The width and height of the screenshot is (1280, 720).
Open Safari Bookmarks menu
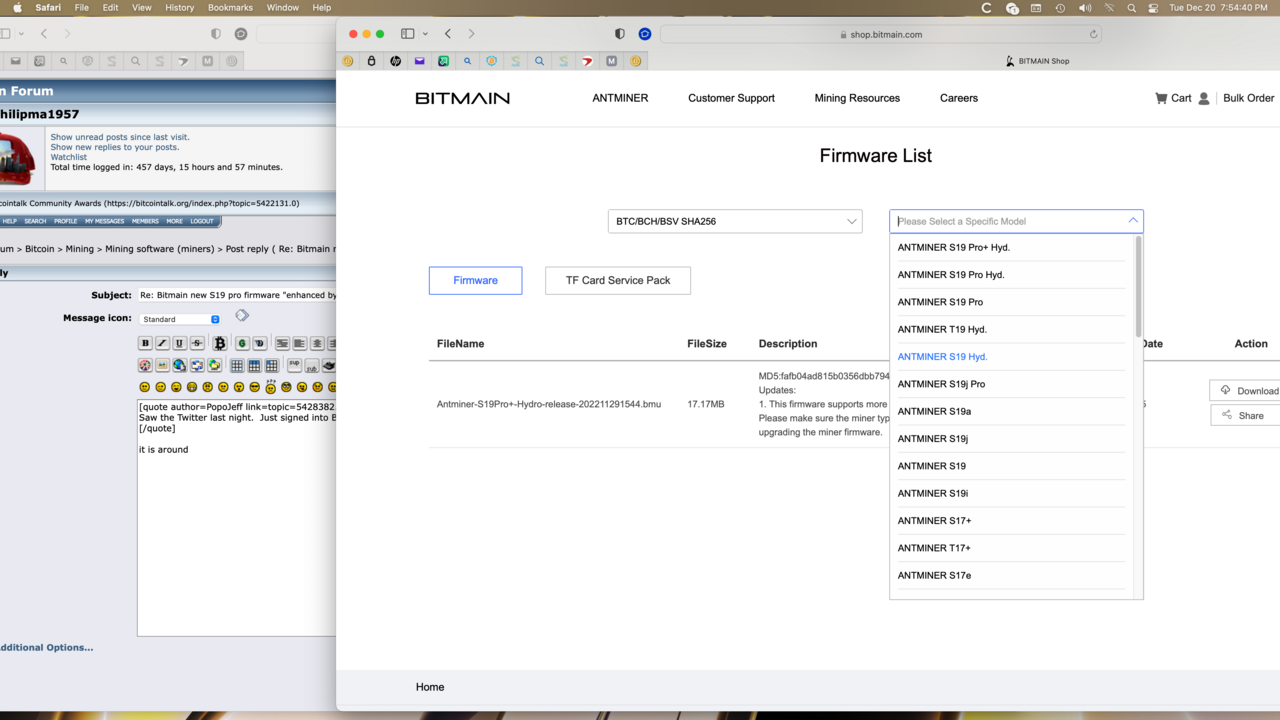point(230,8)
